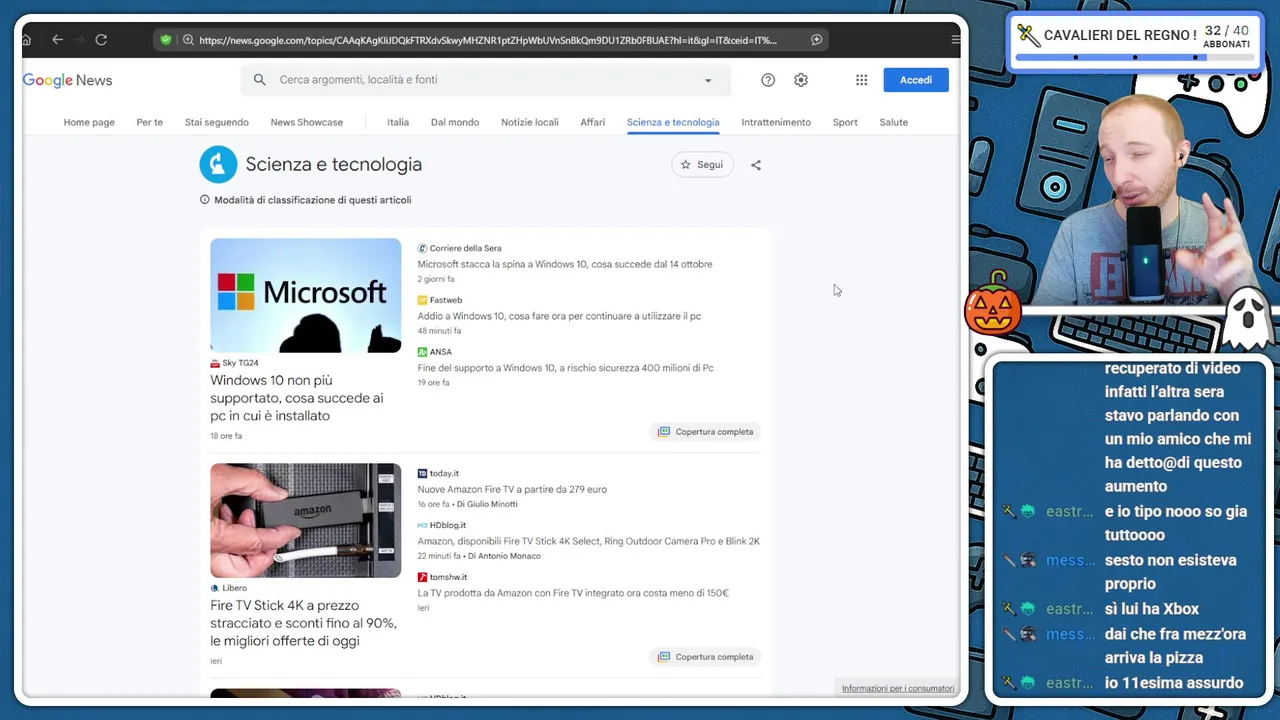The height and width of the screenshot is (720, 1280).
Task: Open the News Showcase tab
Action: 307,122
